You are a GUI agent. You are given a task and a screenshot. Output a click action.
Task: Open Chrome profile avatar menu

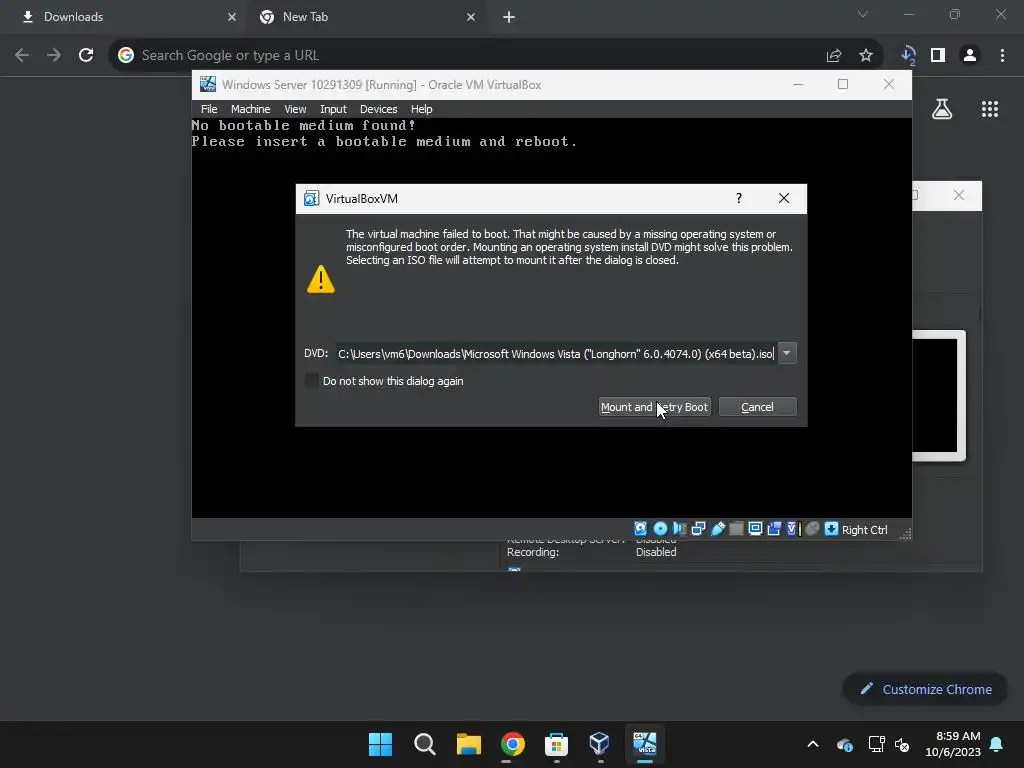[x=970, y=56]
